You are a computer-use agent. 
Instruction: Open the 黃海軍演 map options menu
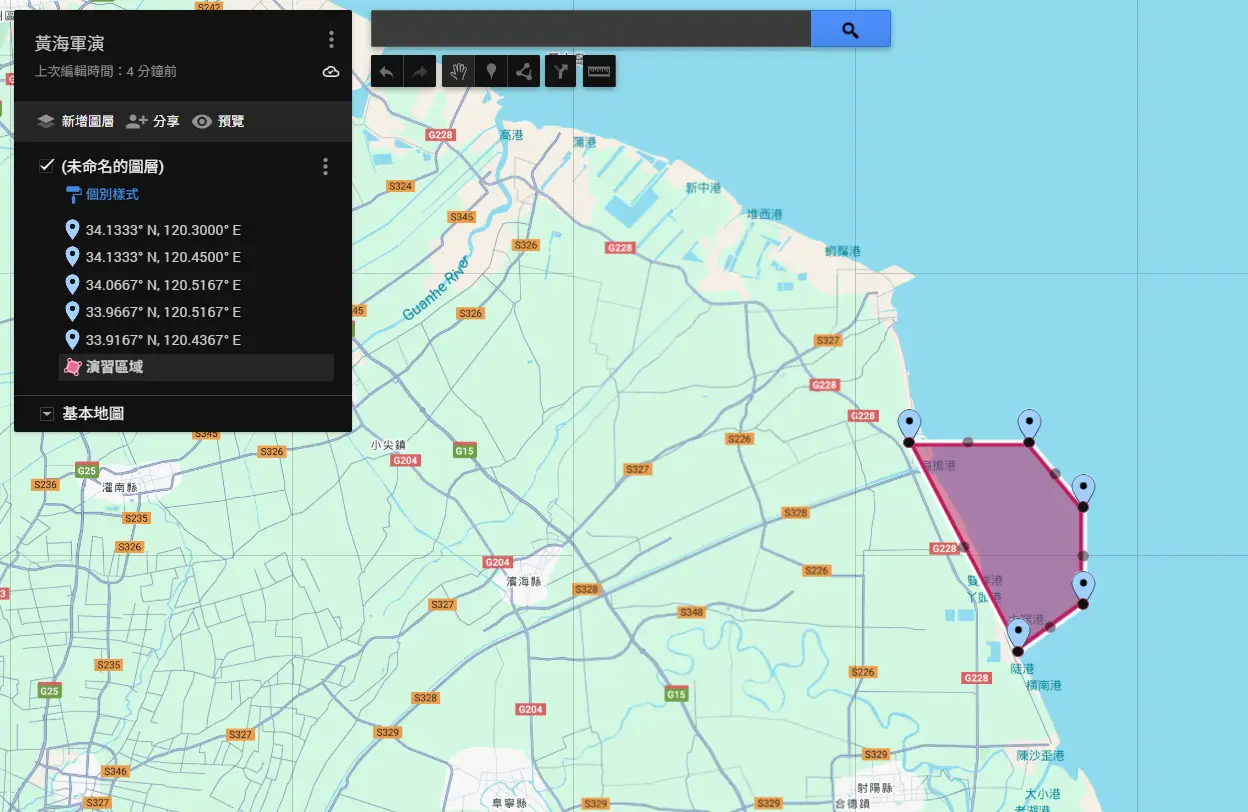click(x=331, y=40)
